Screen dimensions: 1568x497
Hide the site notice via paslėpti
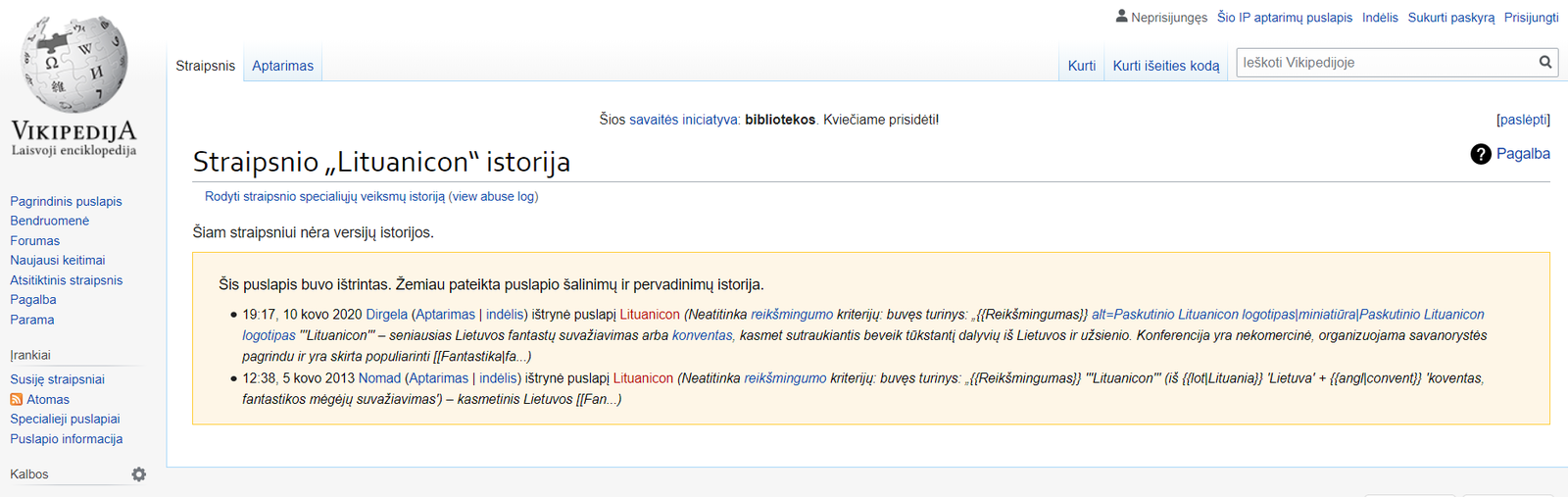[x=1523, y=120]
